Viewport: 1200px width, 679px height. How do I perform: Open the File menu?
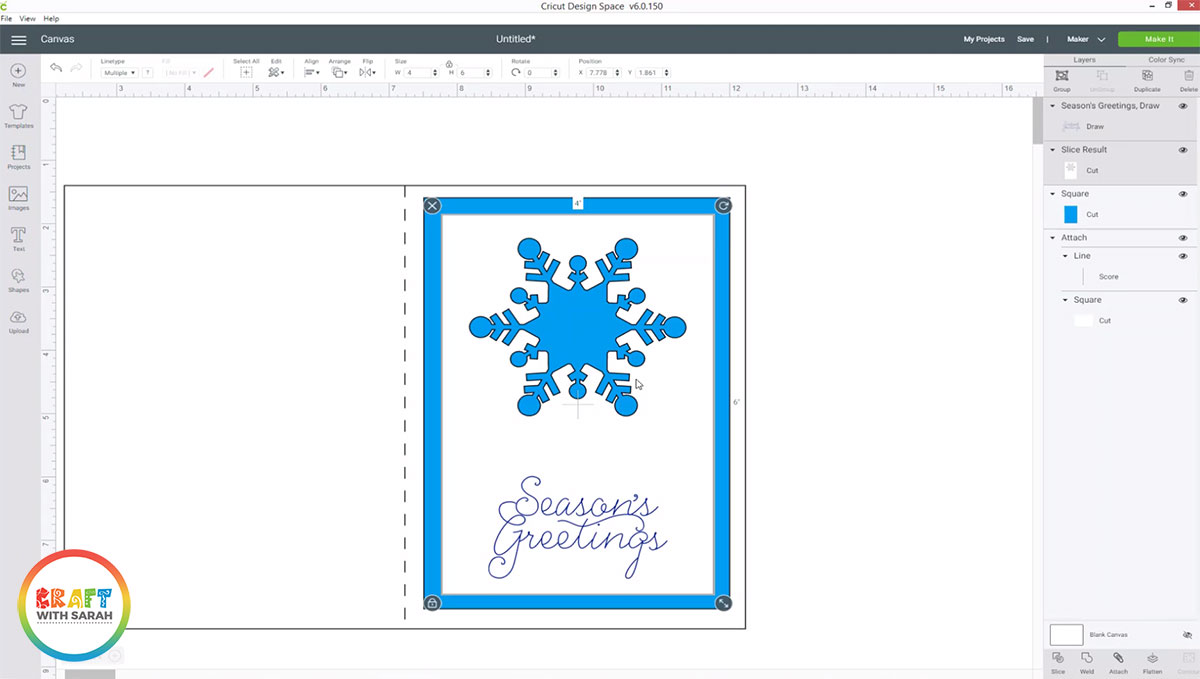[x=6, y=18]
